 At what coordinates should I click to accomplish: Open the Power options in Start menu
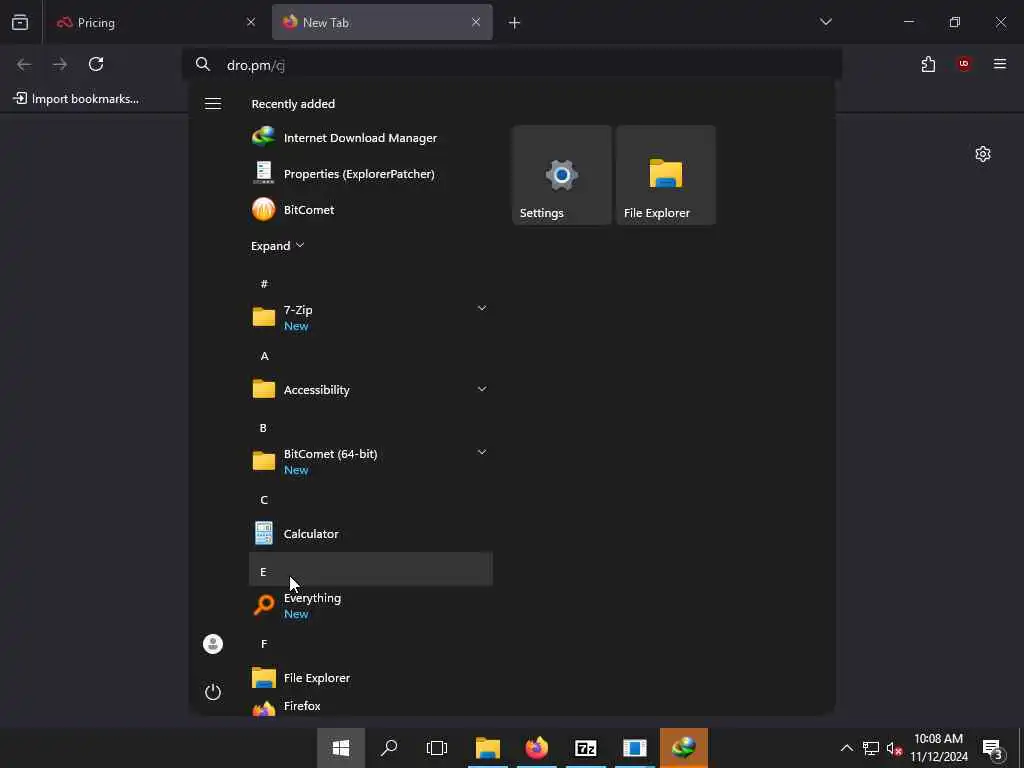click(213, 692)
